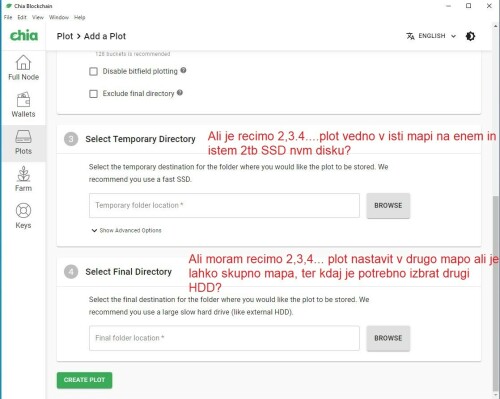Open the File menu

[8, 17]
